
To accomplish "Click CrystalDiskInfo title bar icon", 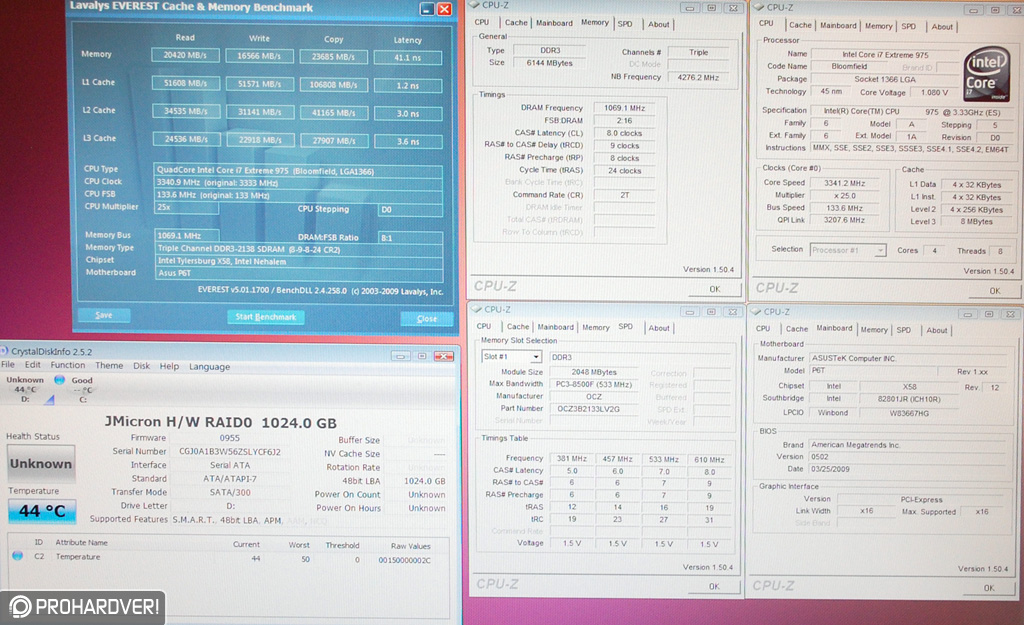I will coord(4,351).
